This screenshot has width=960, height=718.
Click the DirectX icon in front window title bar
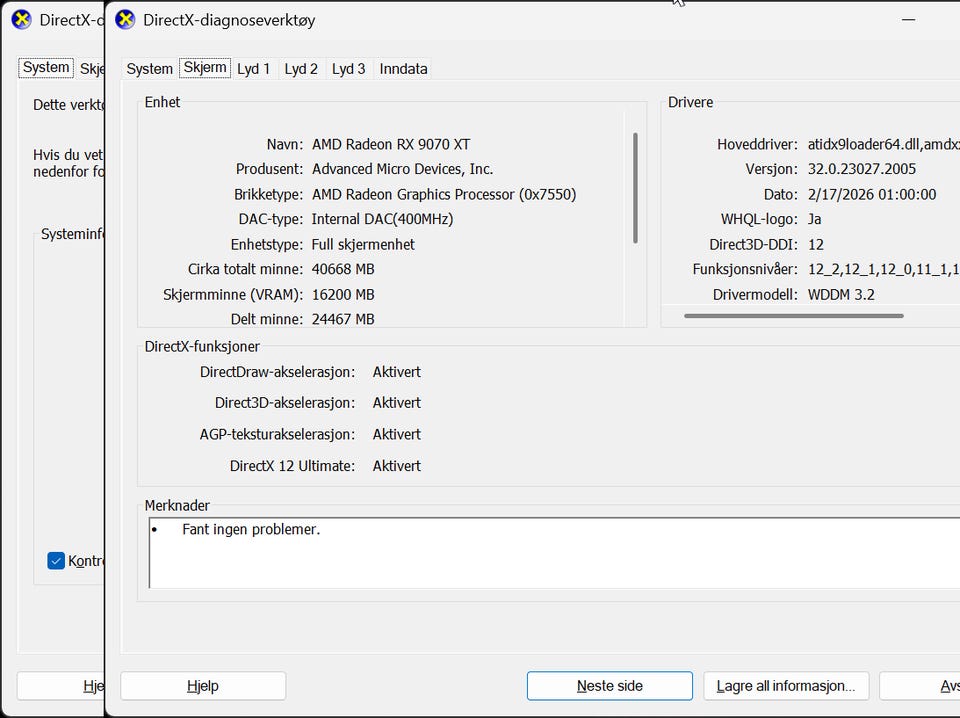126,20
